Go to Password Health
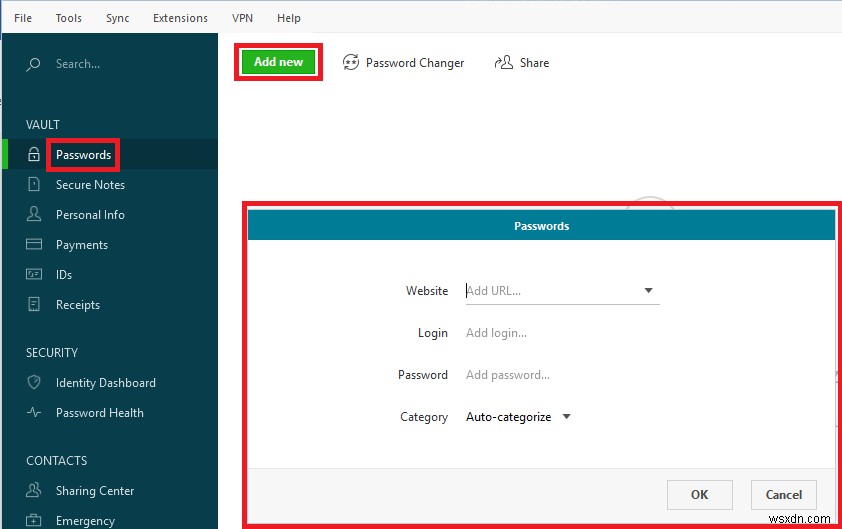 click(100, 413)
